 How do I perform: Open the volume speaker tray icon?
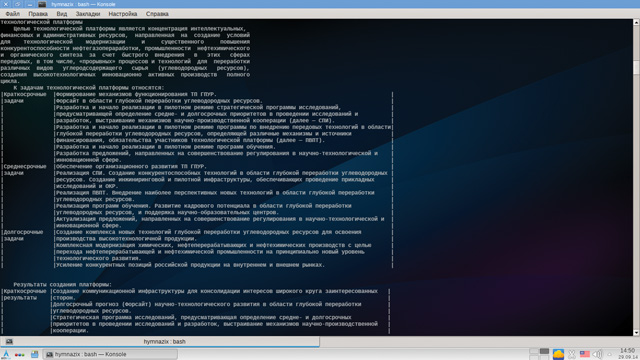pos(597,354)
